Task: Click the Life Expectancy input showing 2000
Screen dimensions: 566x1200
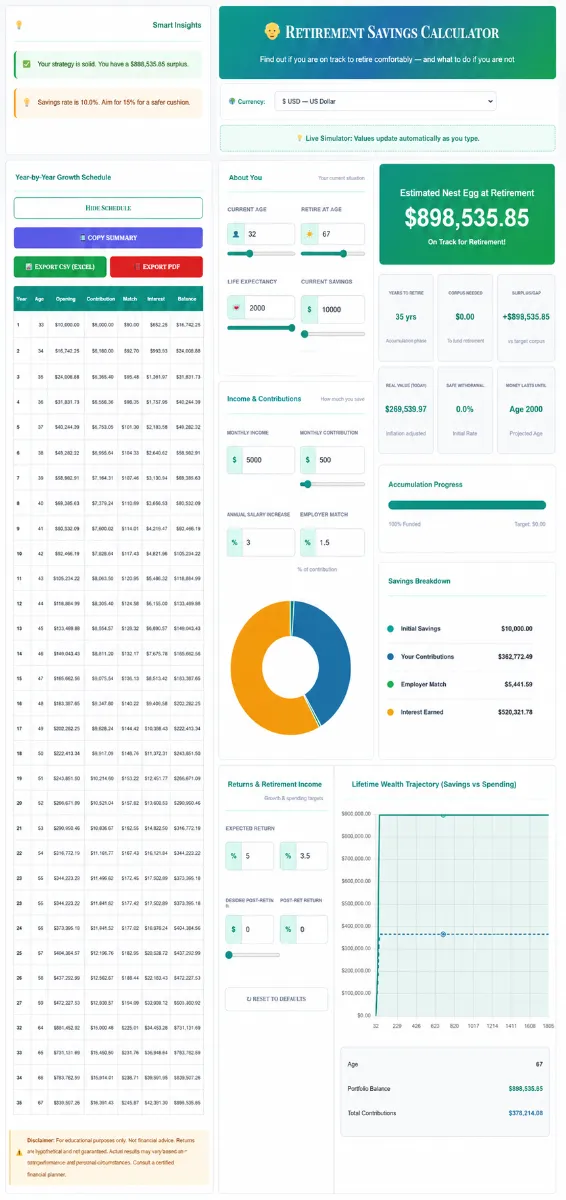Action: [269, 308]
